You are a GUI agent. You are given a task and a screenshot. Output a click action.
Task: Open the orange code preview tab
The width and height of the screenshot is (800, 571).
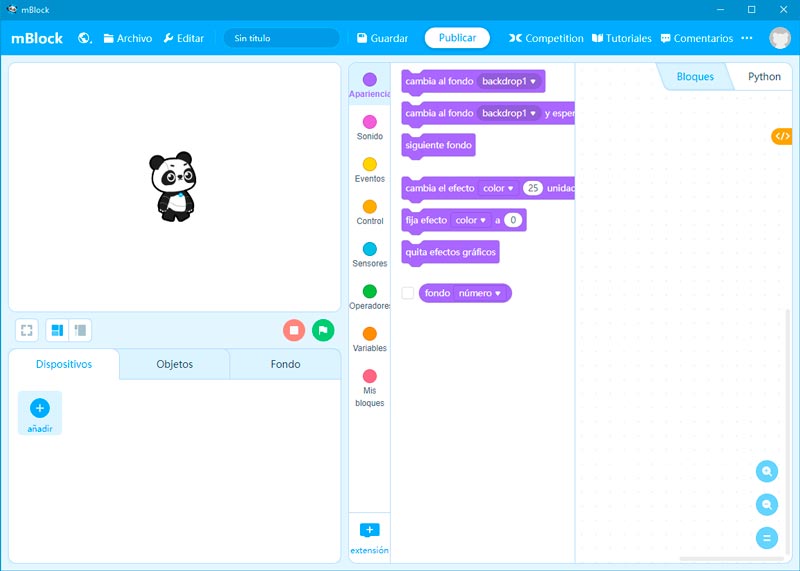(x=782, y=136)
